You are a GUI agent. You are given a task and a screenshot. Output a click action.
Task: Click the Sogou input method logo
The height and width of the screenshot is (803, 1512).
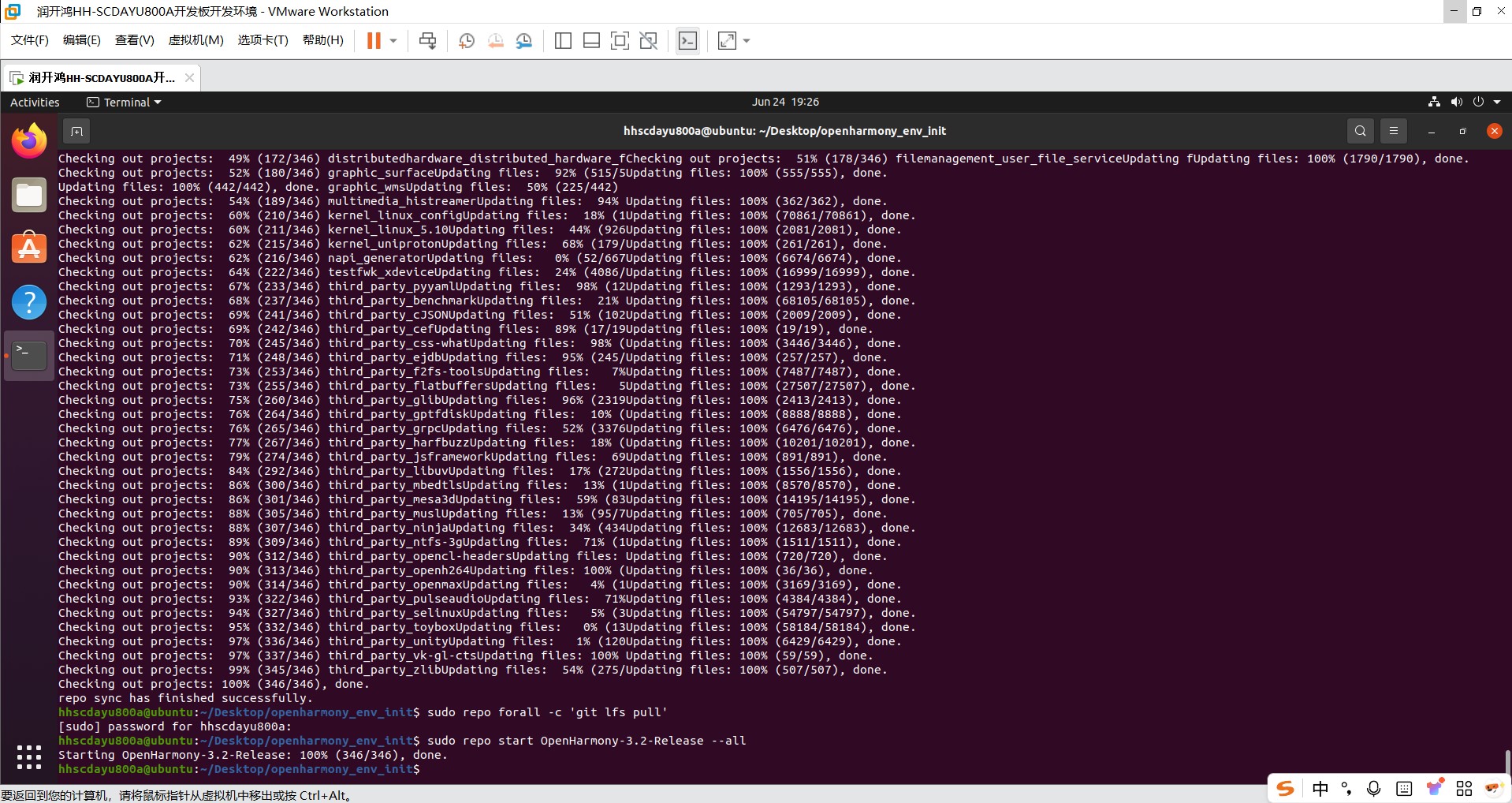(x=1286, y=788)
